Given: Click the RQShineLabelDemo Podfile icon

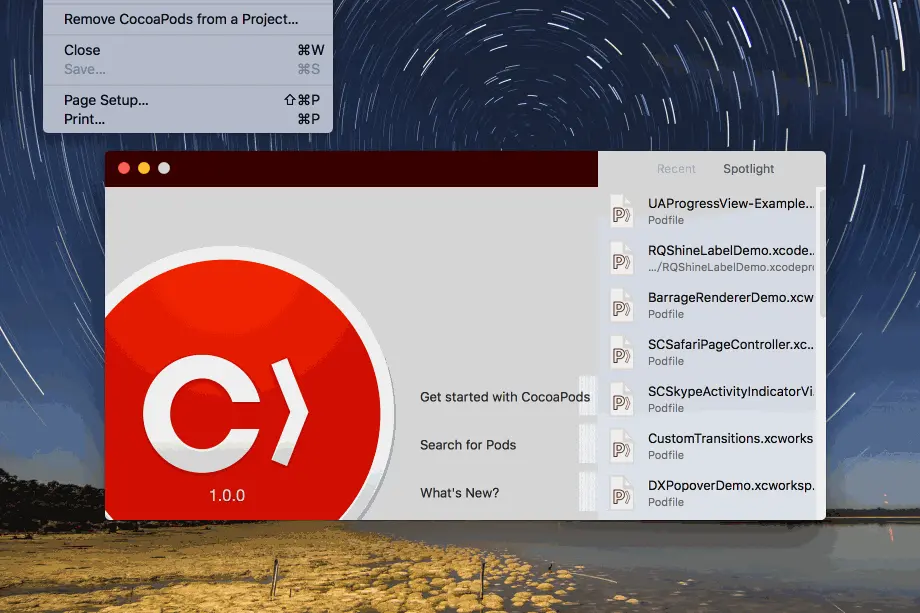Looking at the screenshot, I should [621, 258].
